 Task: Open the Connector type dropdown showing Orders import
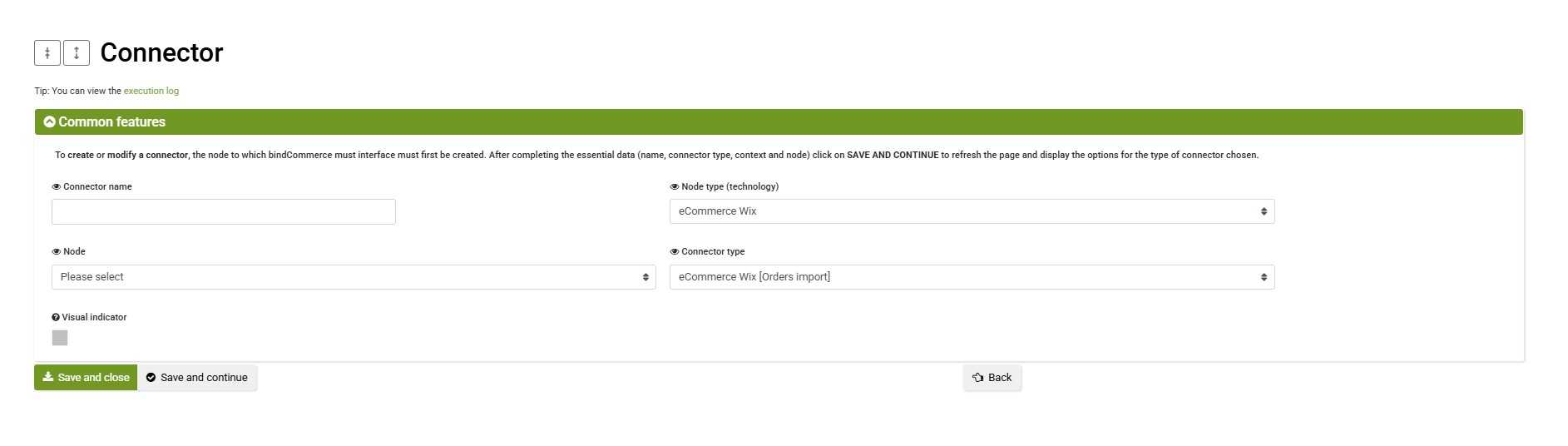click(972, 277)
